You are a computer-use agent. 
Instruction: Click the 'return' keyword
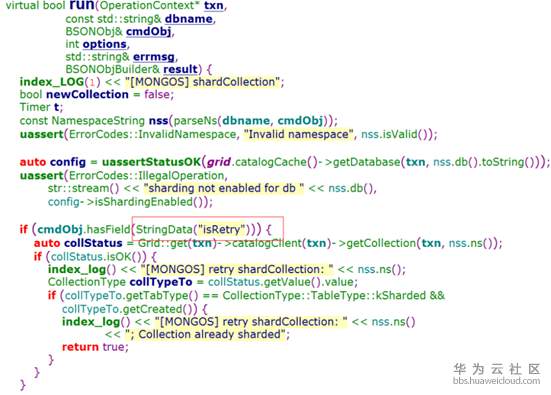80,347
